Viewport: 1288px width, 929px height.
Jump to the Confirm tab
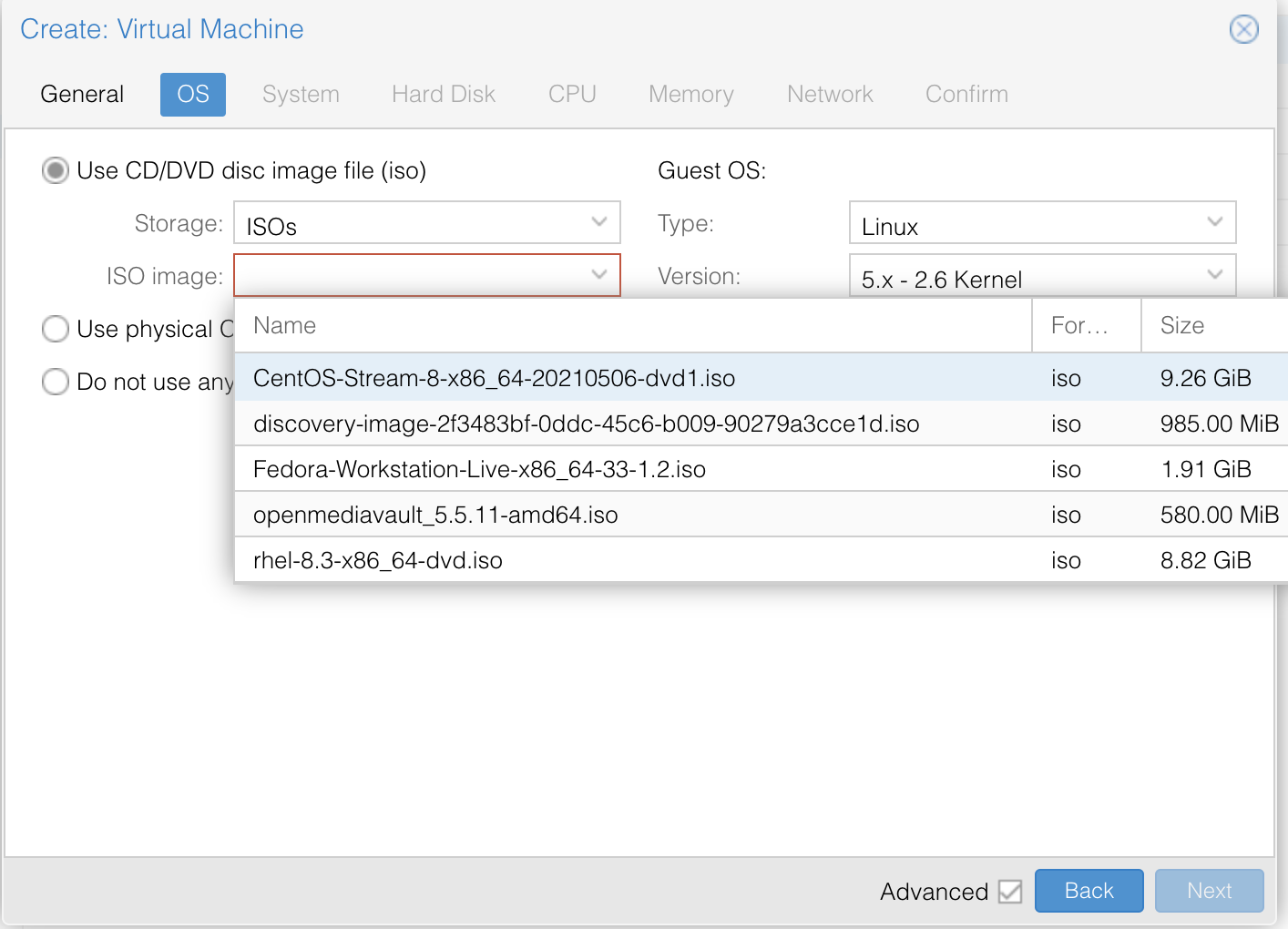(966, 95)
